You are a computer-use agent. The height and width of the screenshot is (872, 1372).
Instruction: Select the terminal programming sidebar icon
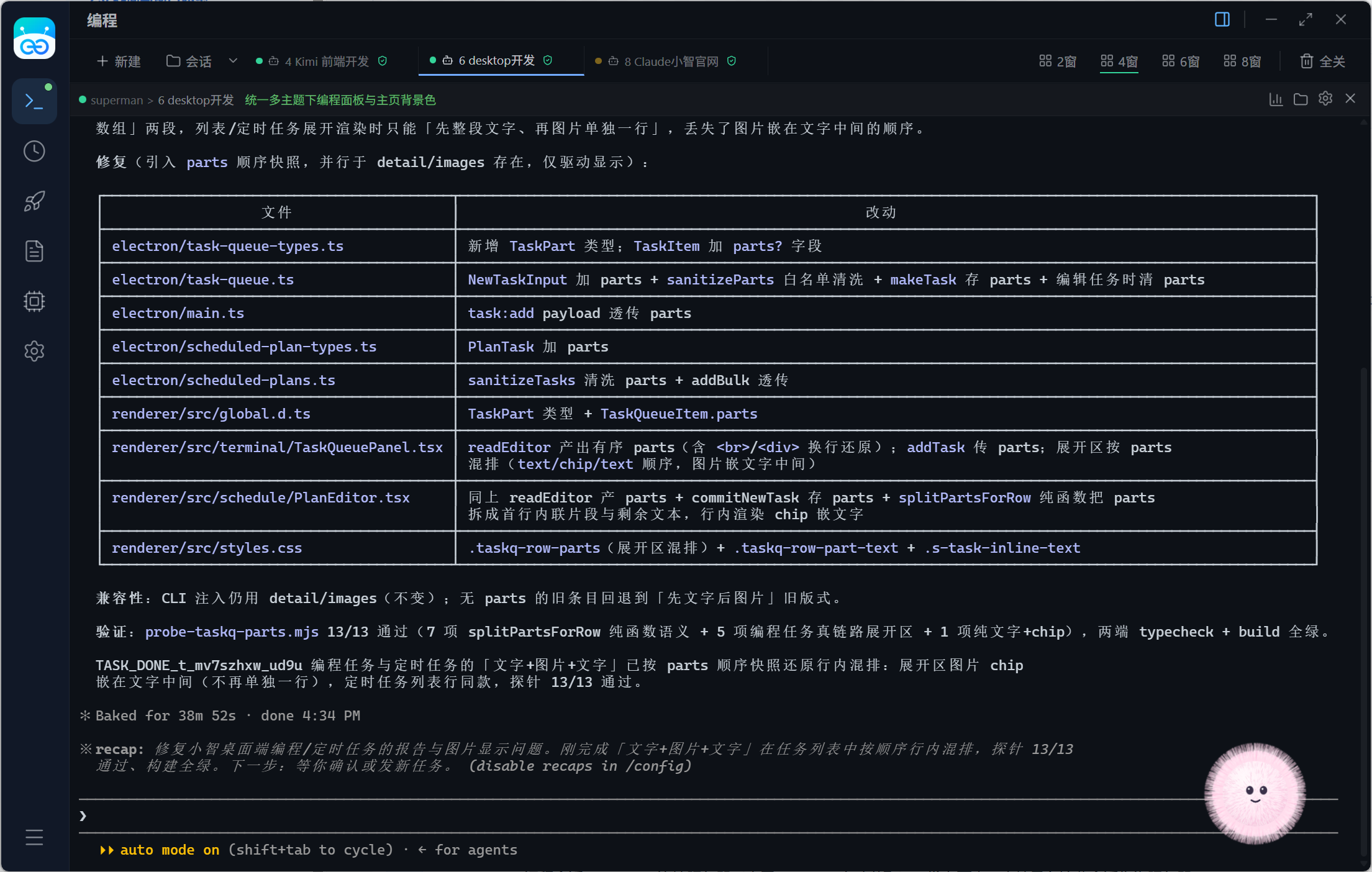click(x=34, y=101)
